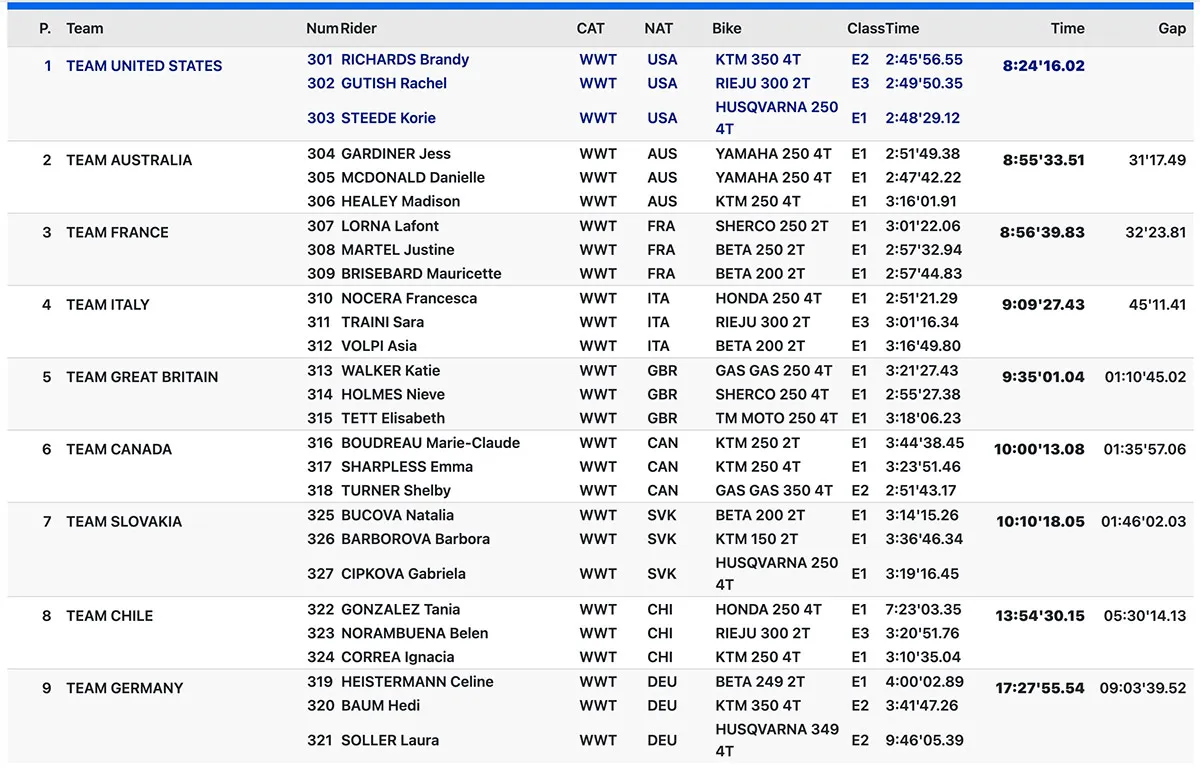Select Chile total time 13:54'30.15
The height and width of the screenshot is (776, 1200).
pyautogui.click(x=1041, y=616)
